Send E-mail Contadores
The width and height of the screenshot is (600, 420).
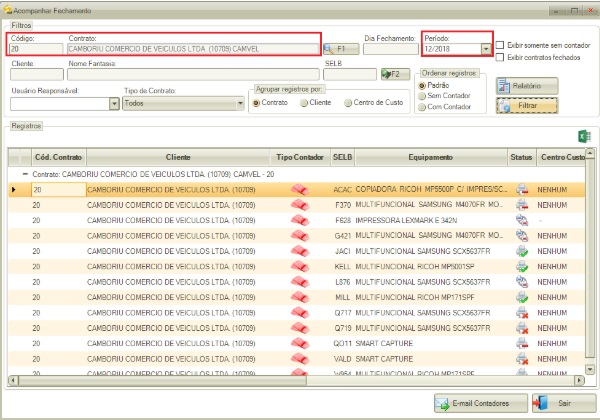click(481, 403)
